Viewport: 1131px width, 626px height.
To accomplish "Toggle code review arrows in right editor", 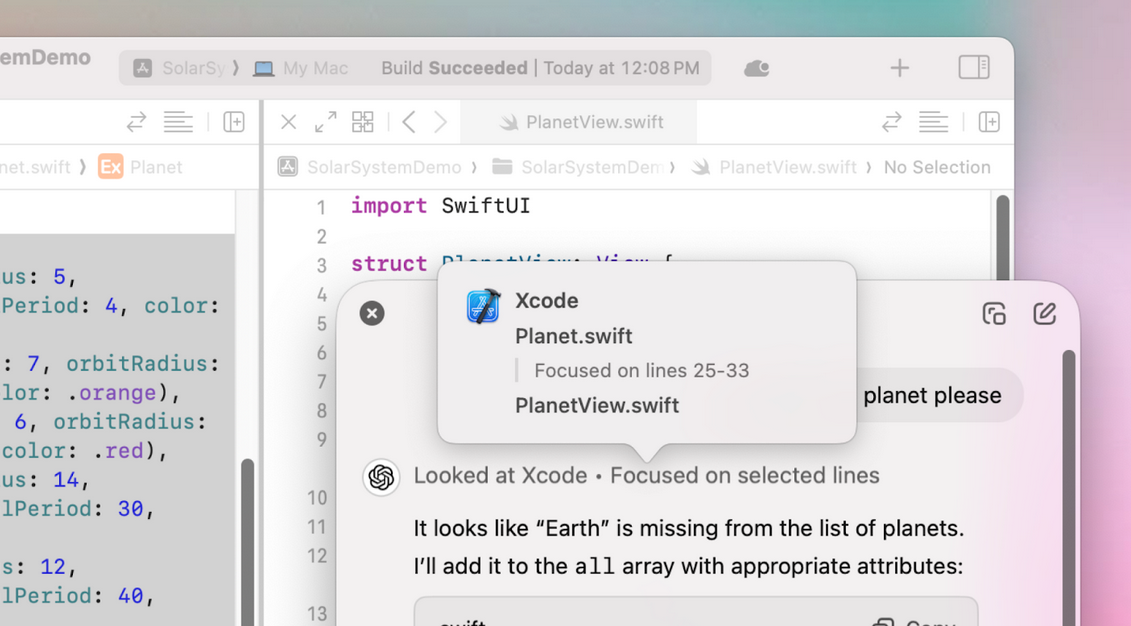I will click(x=891, y=122).
